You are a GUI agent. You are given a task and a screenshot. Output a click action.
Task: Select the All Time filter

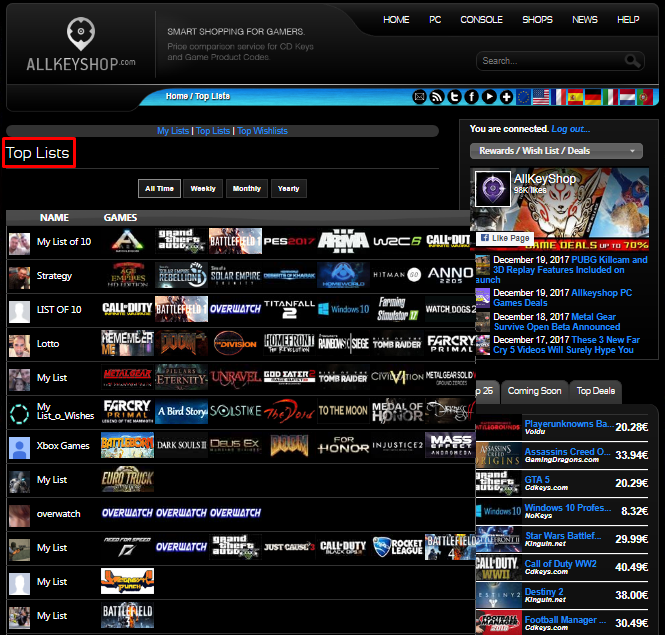point(159,188)
